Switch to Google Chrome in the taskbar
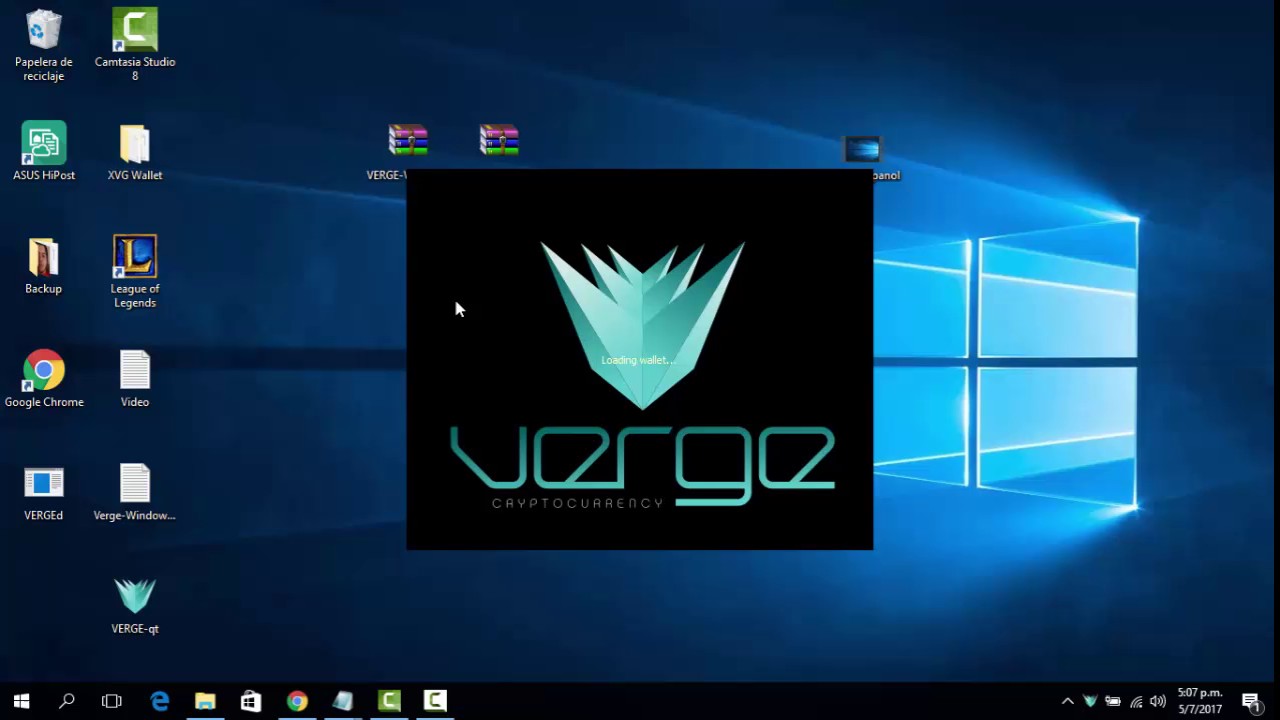1280x720 pixels. tap(297, 701)
